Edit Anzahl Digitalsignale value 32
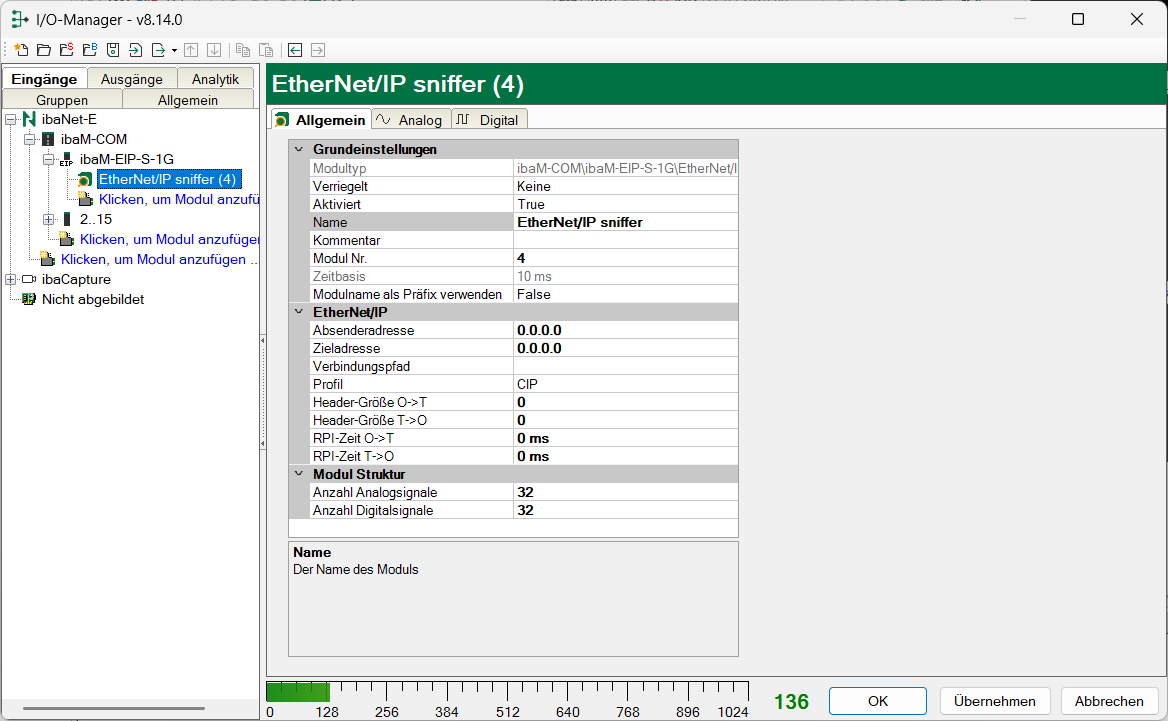The image size is (1168, 721). [626, 510]
